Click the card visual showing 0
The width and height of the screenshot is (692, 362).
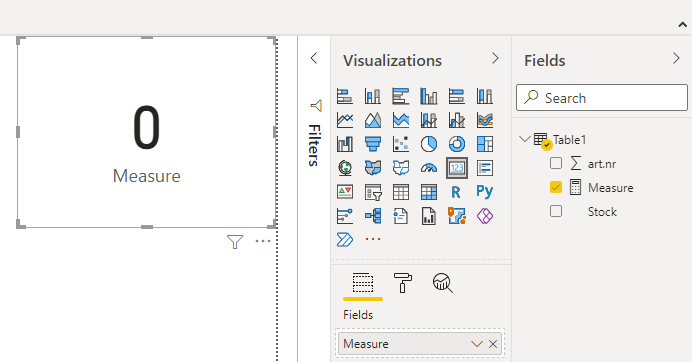(x=147, y=132)
